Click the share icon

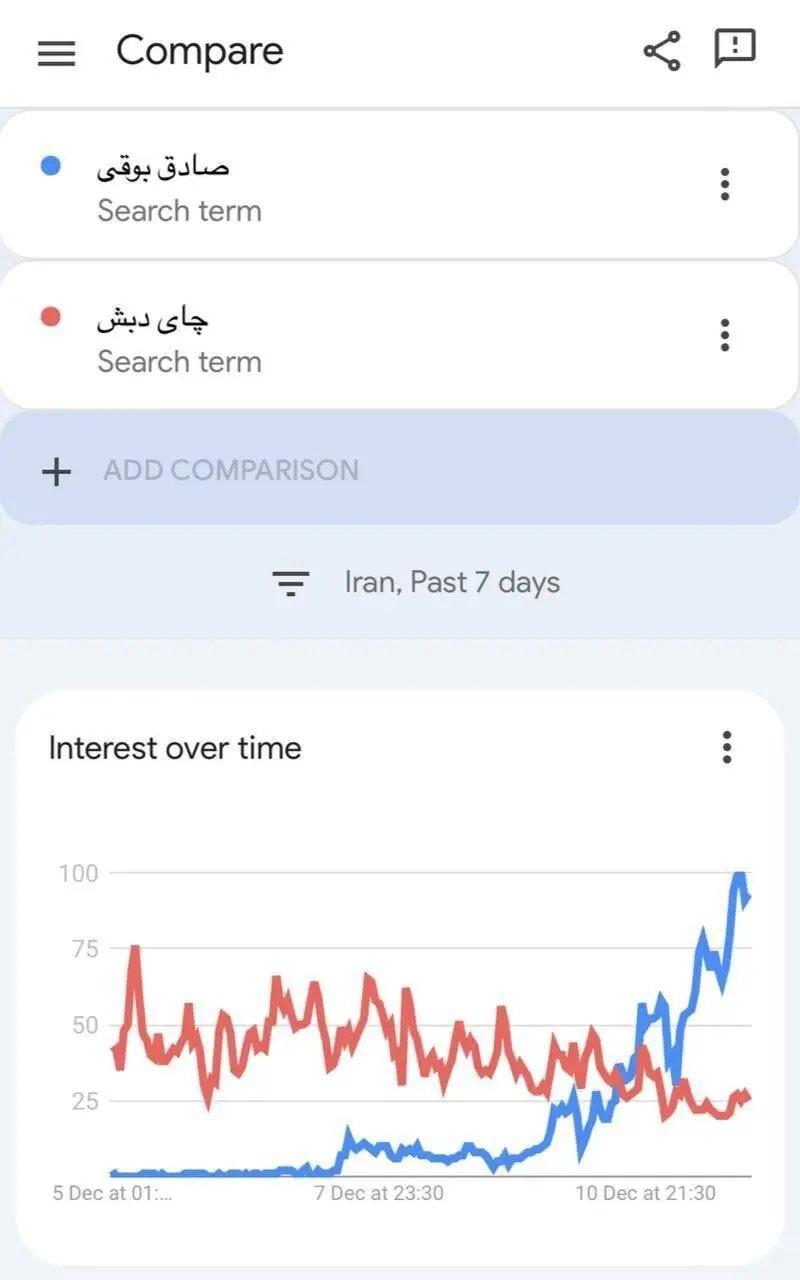[661, 51]
